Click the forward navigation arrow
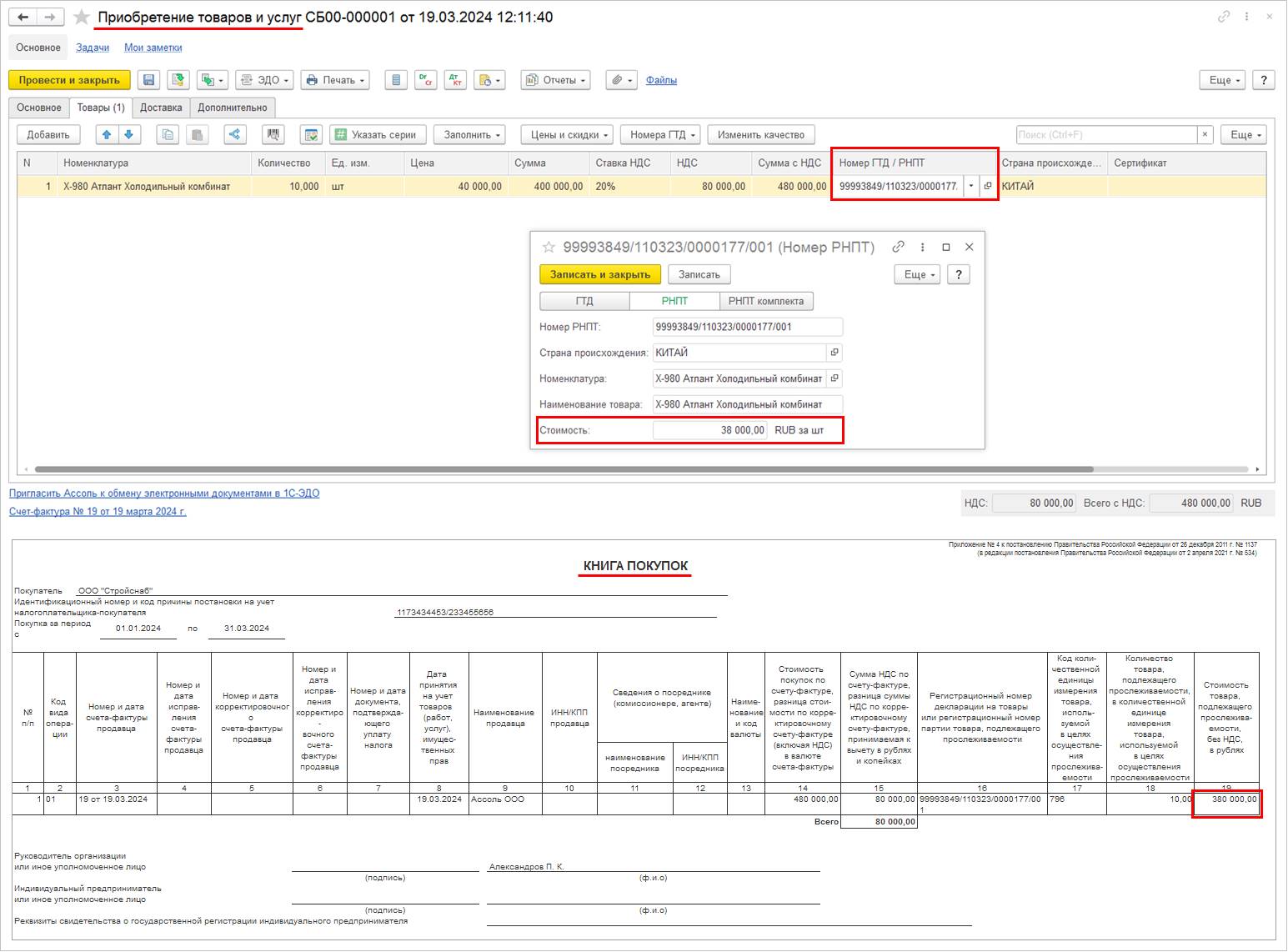 [50, 17]
